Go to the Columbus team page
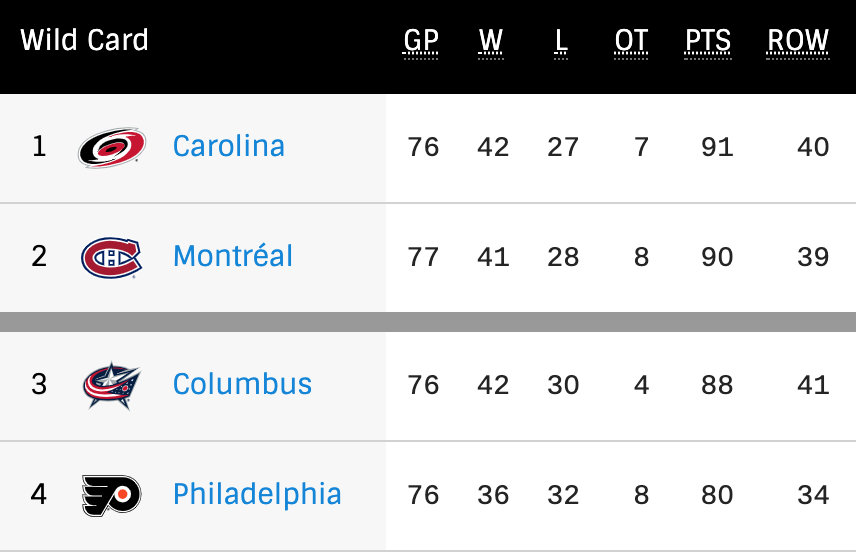 point(242,384)
